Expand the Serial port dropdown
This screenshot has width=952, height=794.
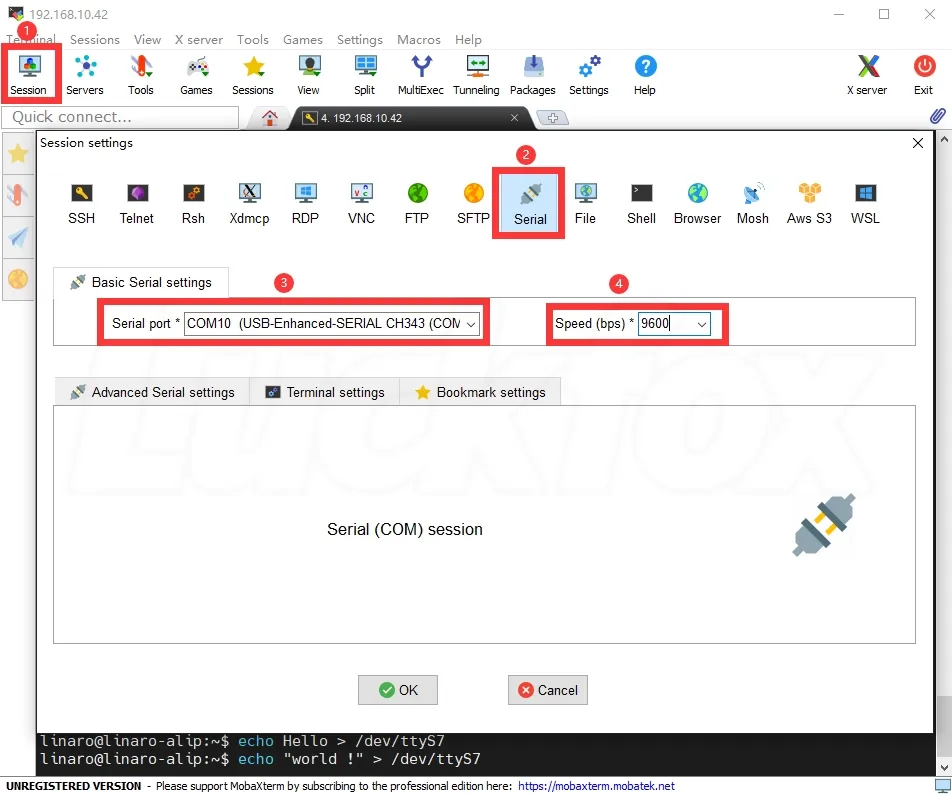click(471, 324)
